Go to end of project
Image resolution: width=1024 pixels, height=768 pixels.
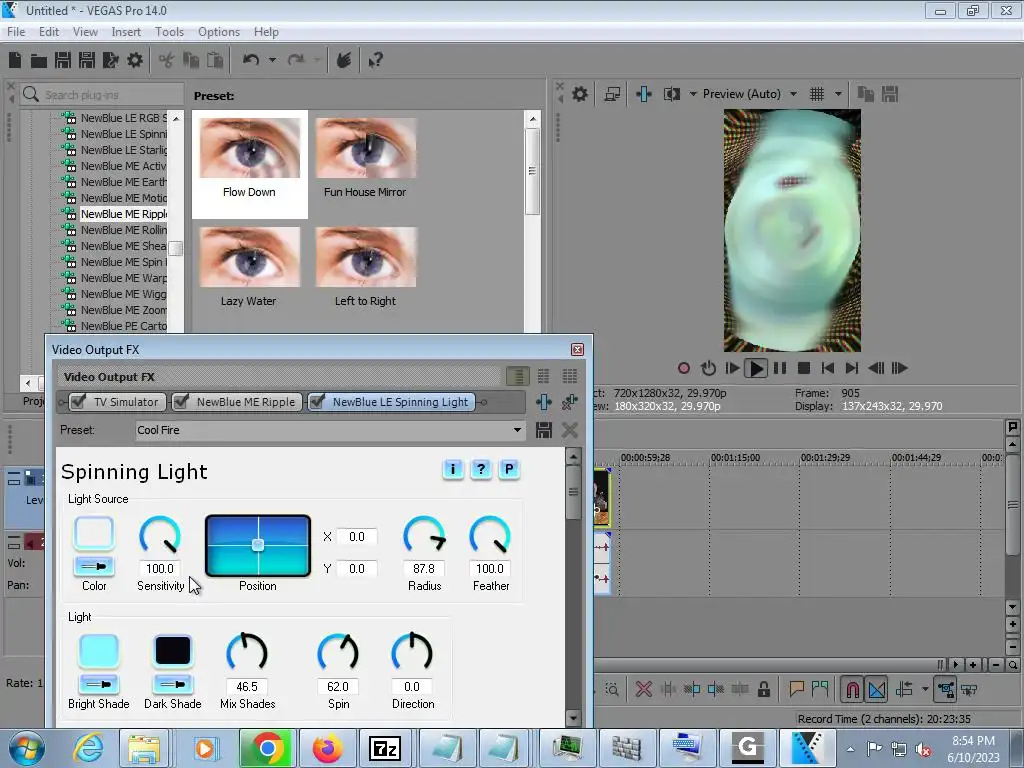(852, 368)
